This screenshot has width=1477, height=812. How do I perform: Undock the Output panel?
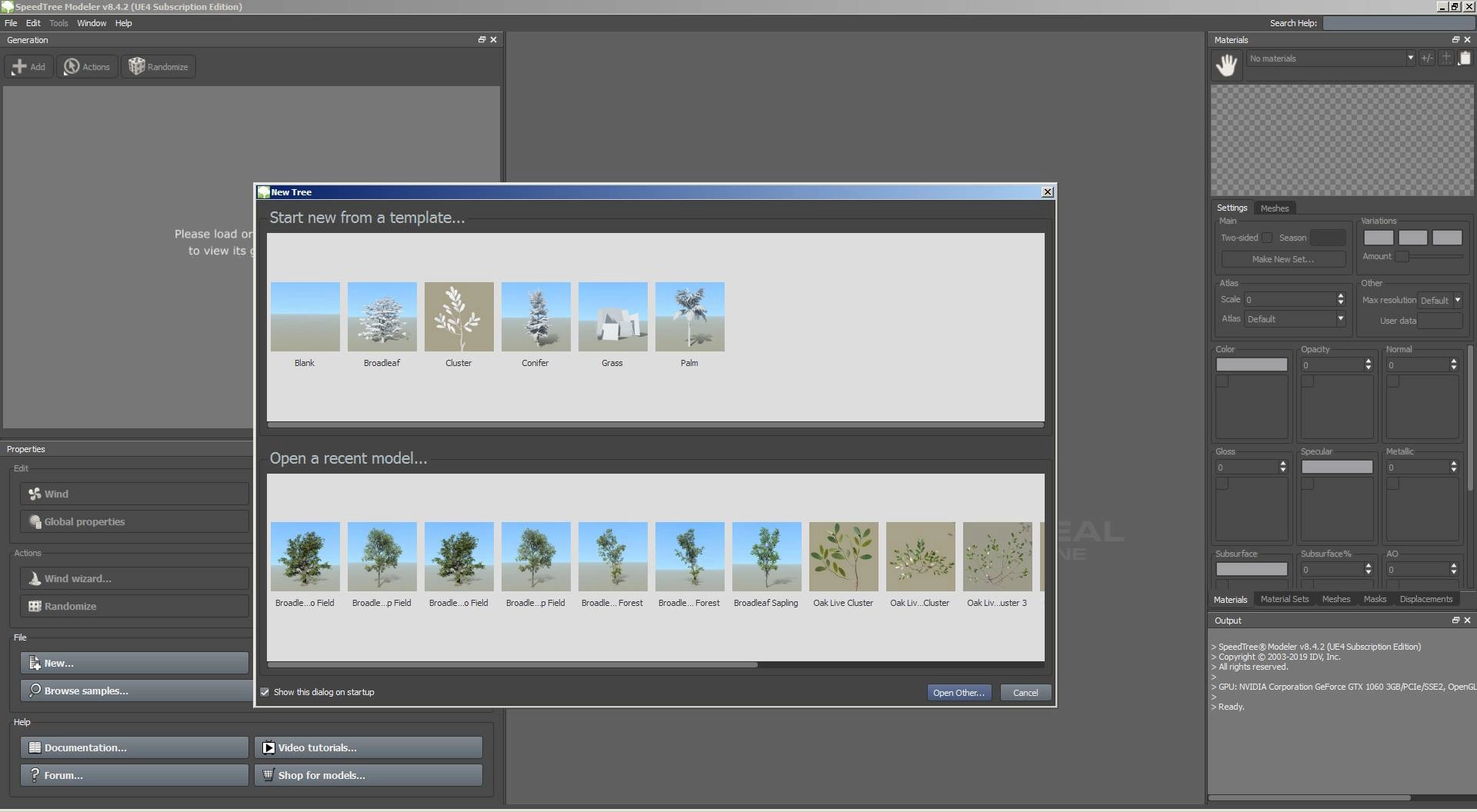[x=1455, y=621]
